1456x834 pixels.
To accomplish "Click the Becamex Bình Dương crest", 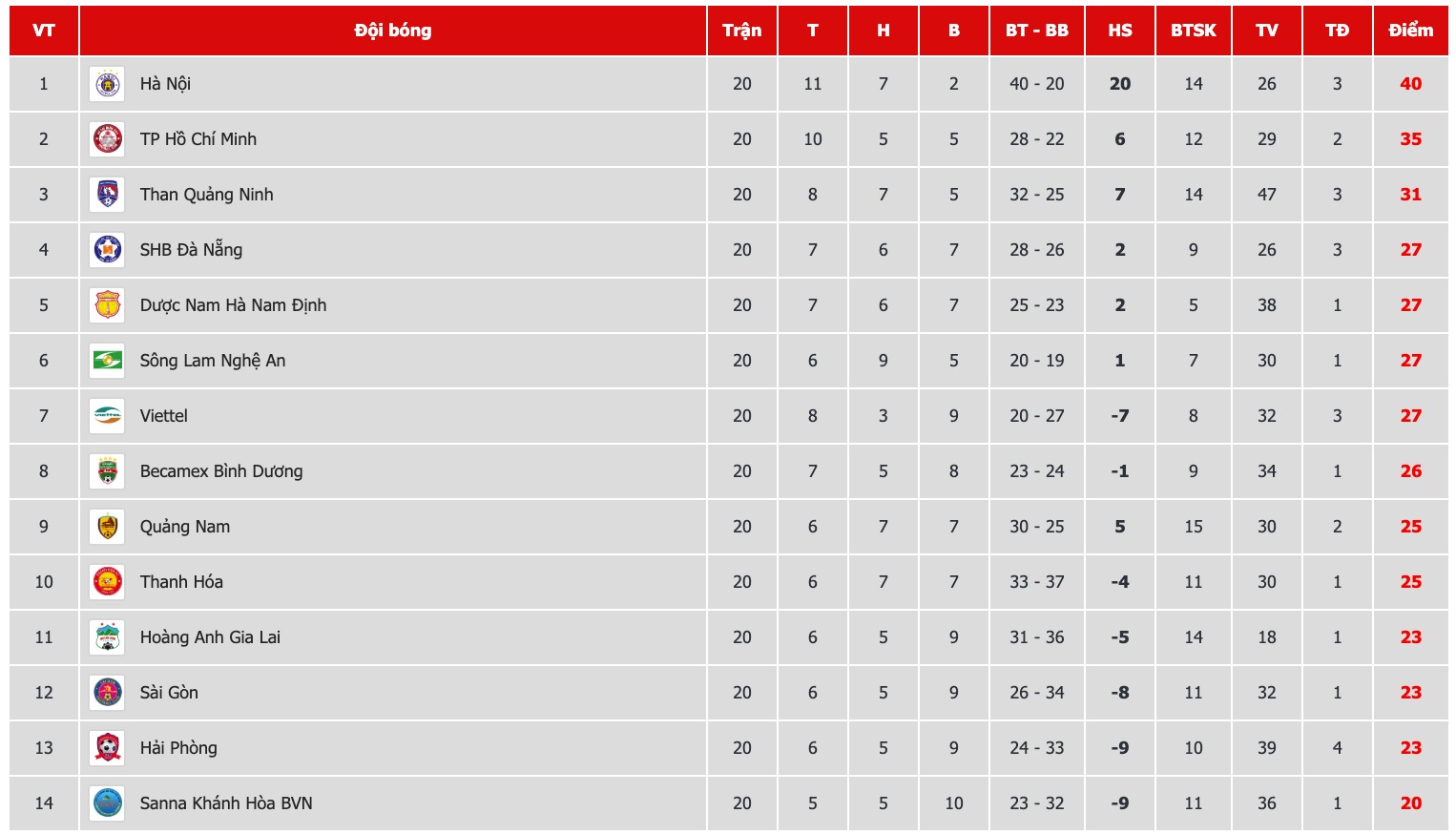I will (x=108, y=471).
